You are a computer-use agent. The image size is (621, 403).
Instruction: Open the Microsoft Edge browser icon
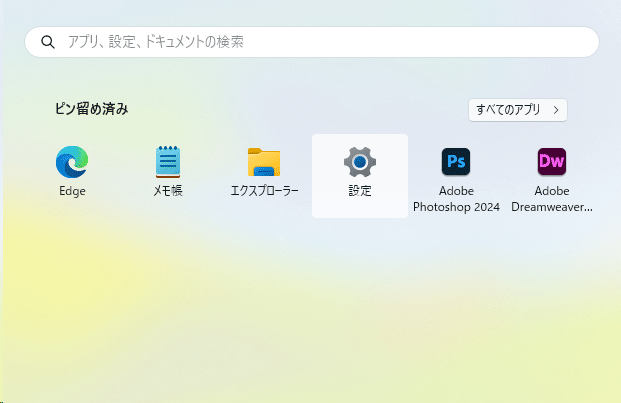72,162
